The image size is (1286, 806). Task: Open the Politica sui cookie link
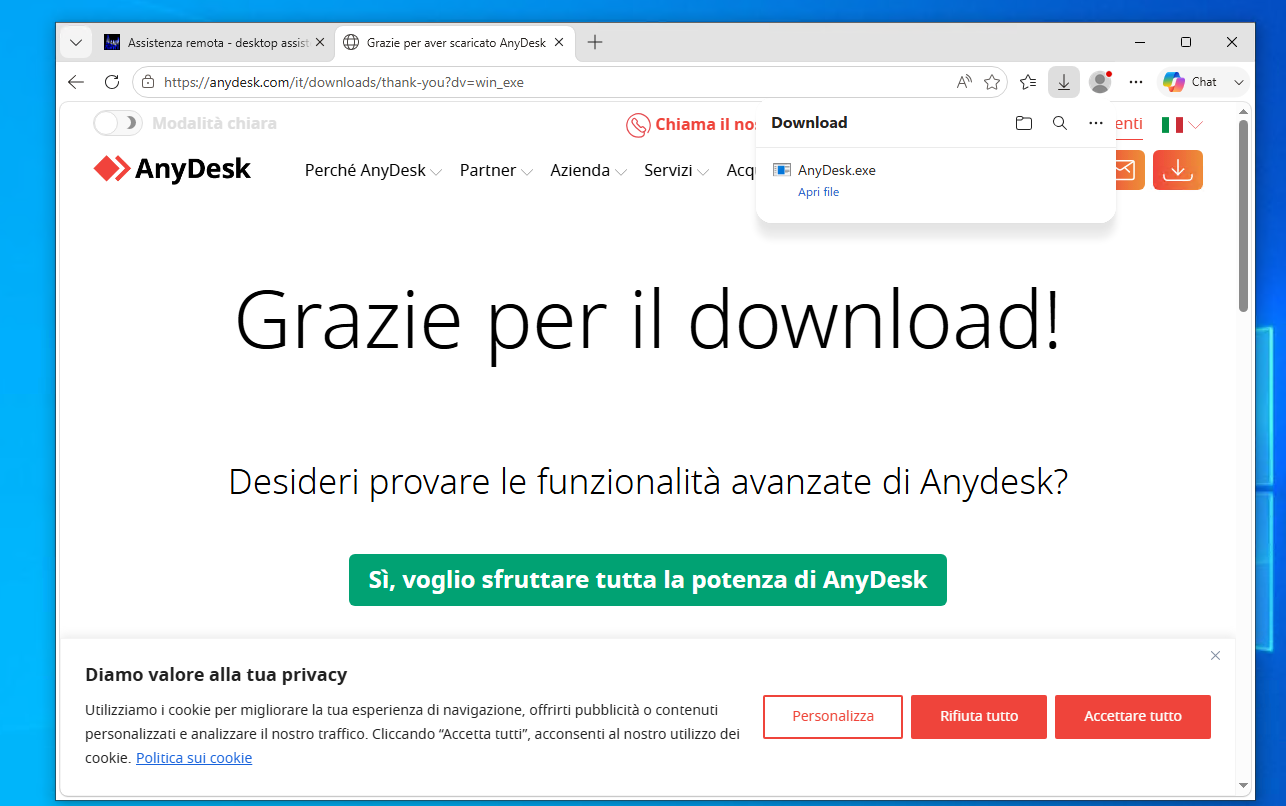194,758
